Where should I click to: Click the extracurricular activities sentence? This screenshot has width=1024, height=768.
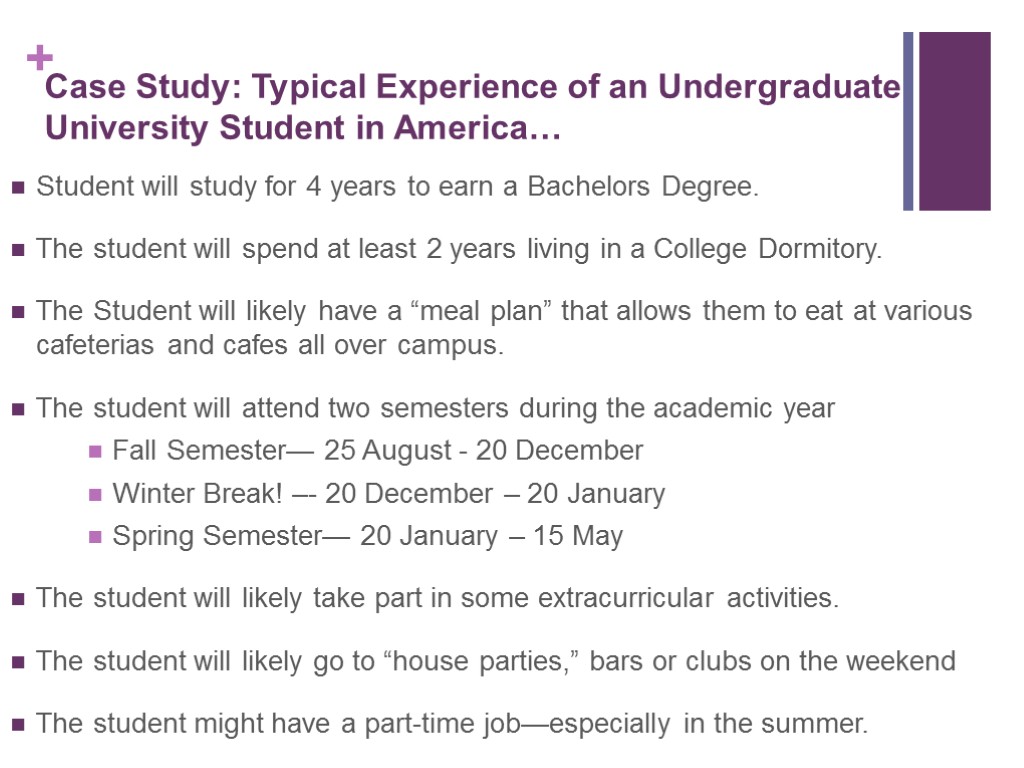coord(437,598)
